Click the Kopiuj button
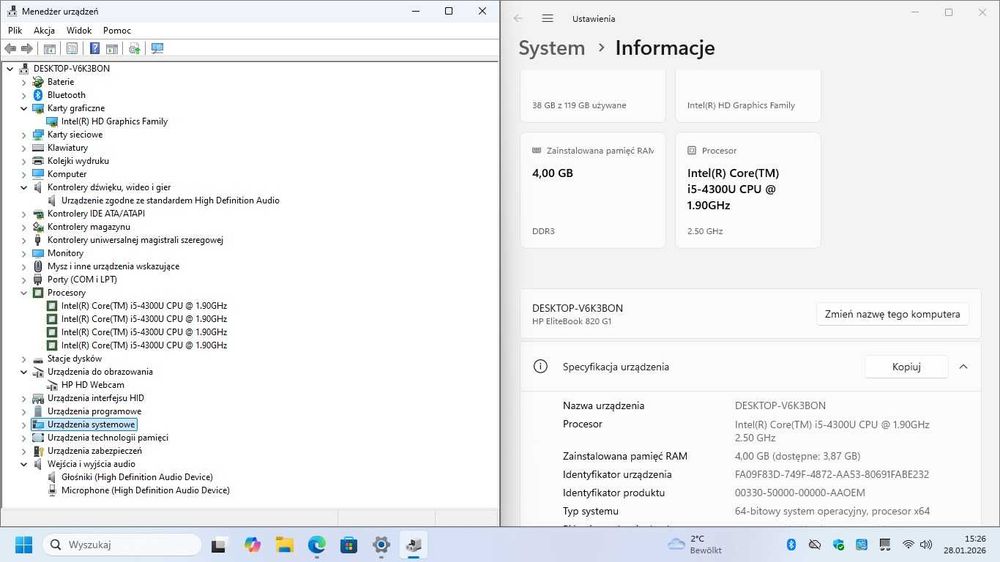 coord(906,367)
